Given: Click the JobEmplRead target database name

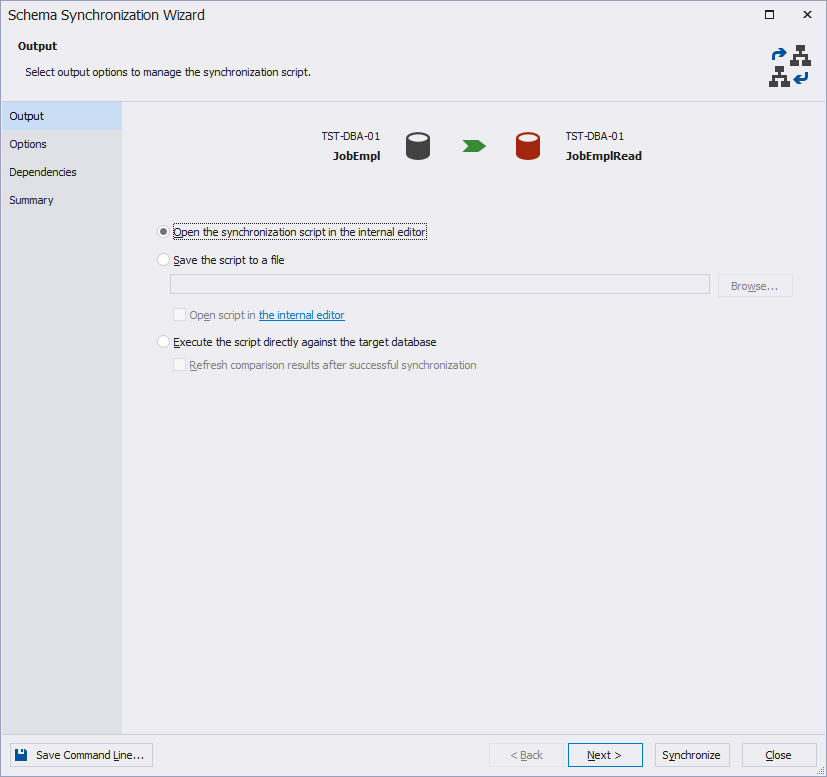Looking at the screenshot, I should 604,156.
